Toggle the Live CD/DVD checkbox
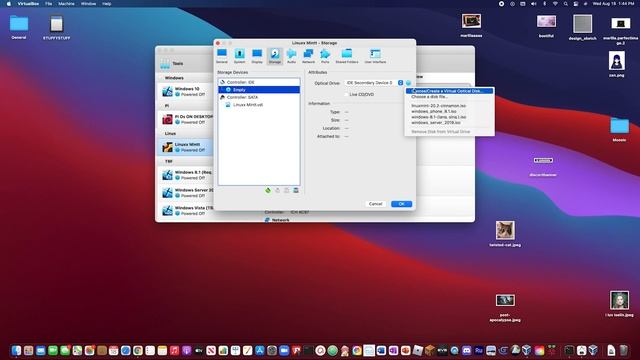 pos(347,94)
